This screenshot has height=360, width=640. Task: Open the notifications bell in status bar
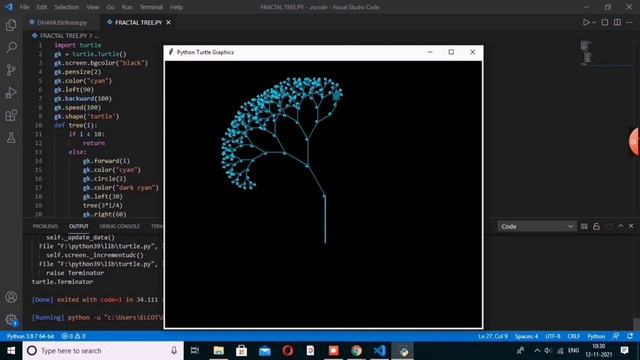coord(630,336)
